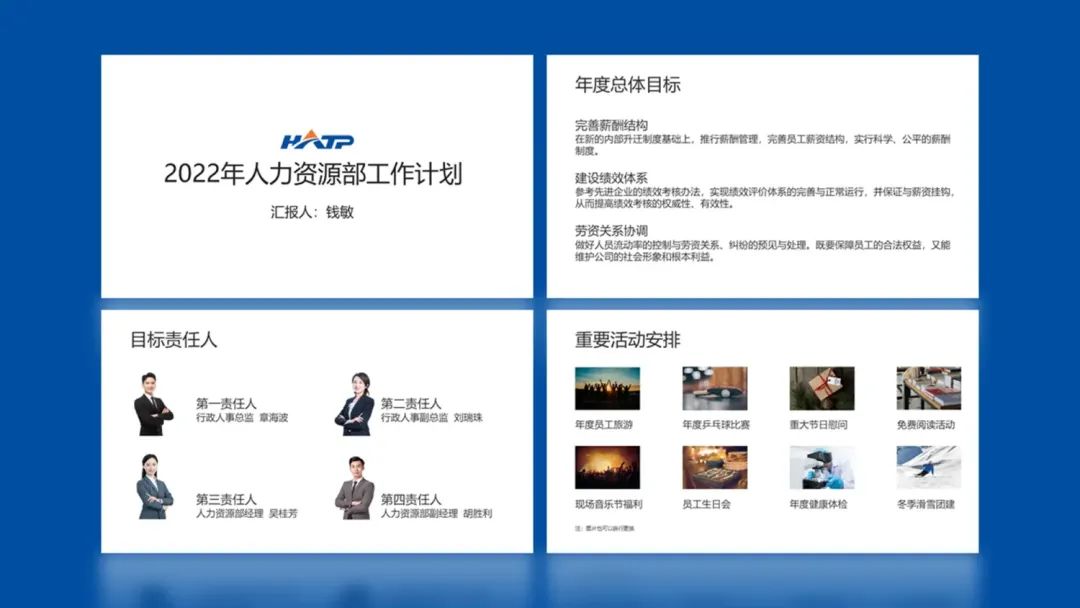Click the portrait beside 第一责任人
Screen dimensions: 1080x608
tap(152, 403)
